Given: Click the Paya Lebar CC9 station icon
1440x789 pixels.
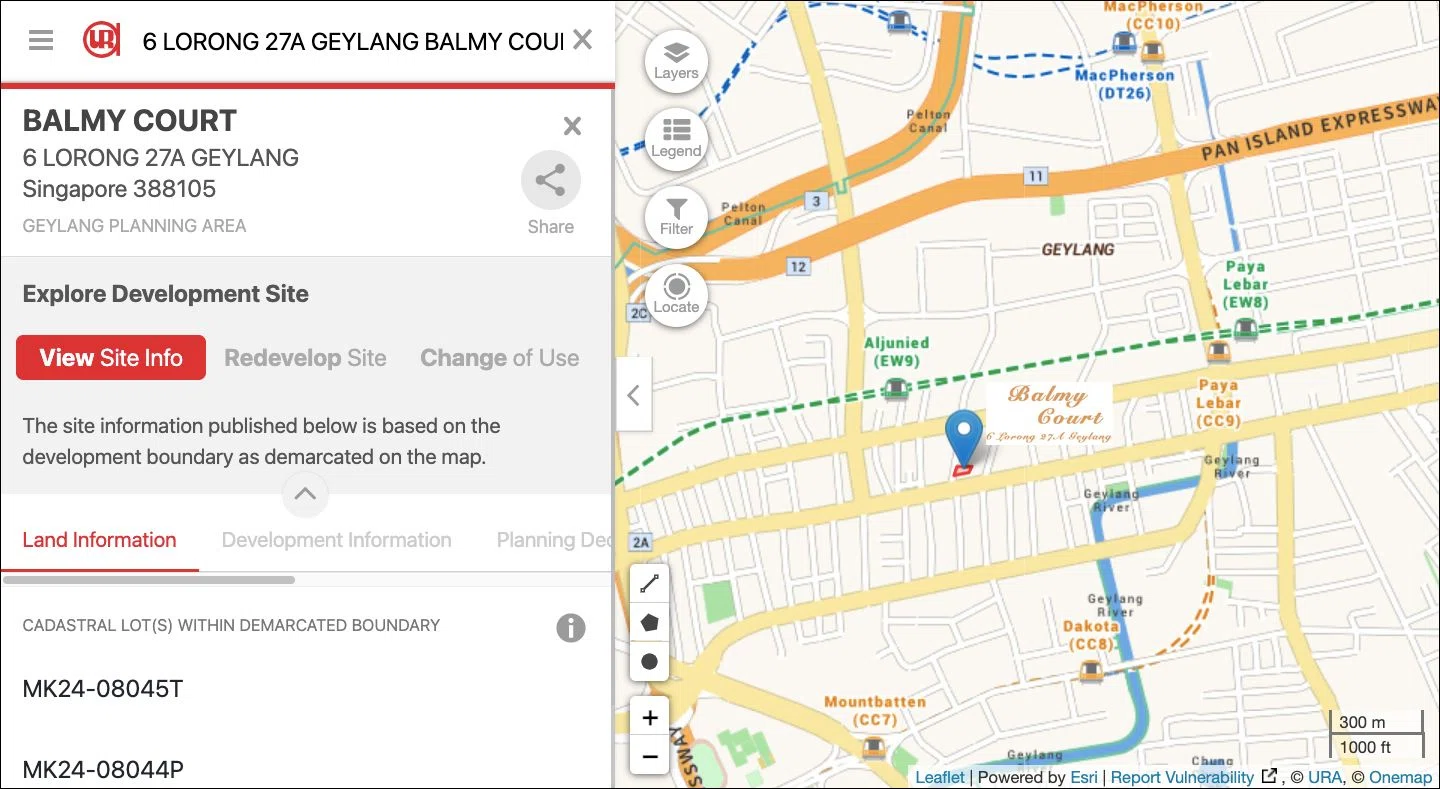Looking at the screenshot, I should pyautogui.click(x=1217, y=351).
